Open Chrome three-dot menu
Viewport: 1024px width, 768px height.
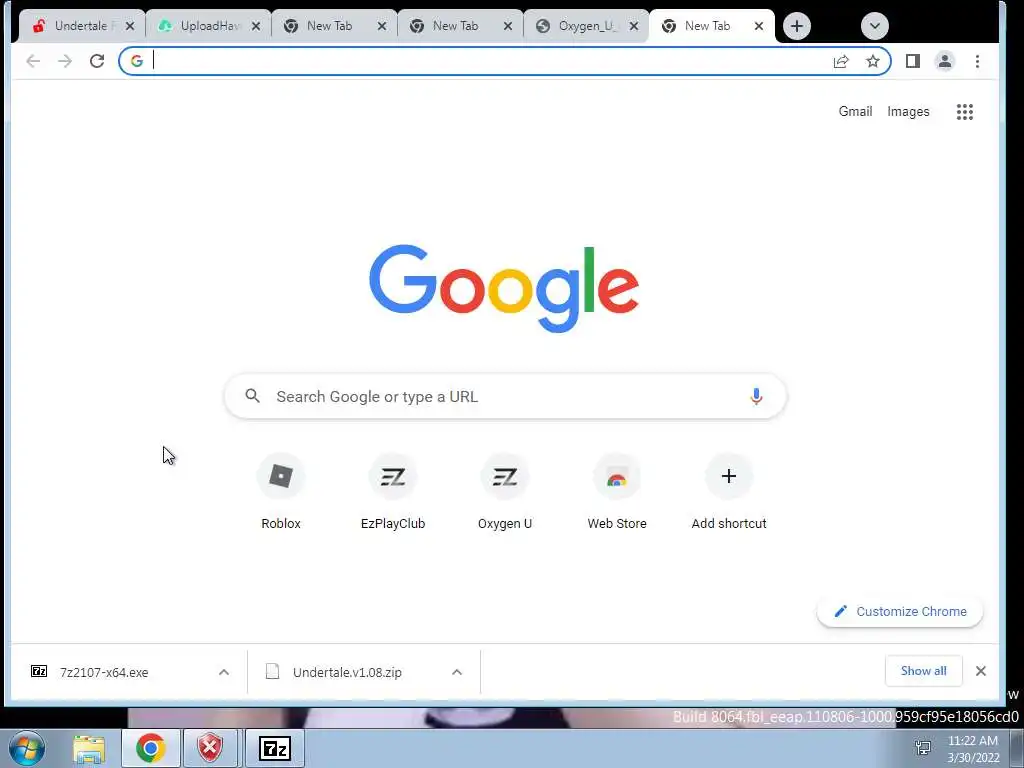click(x=977, y=61)
